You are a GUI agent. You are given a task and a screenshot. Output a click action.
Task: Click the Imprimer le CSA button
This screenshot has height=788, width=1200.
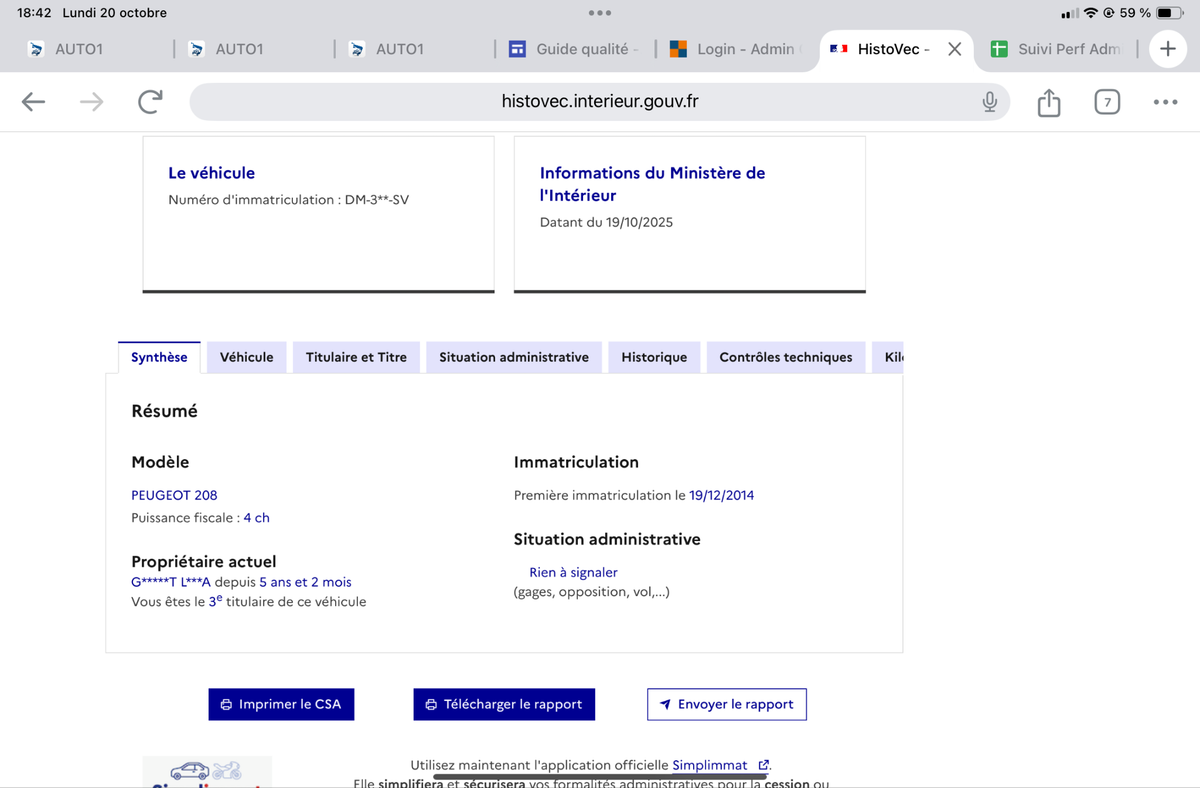tap(281, 704)
